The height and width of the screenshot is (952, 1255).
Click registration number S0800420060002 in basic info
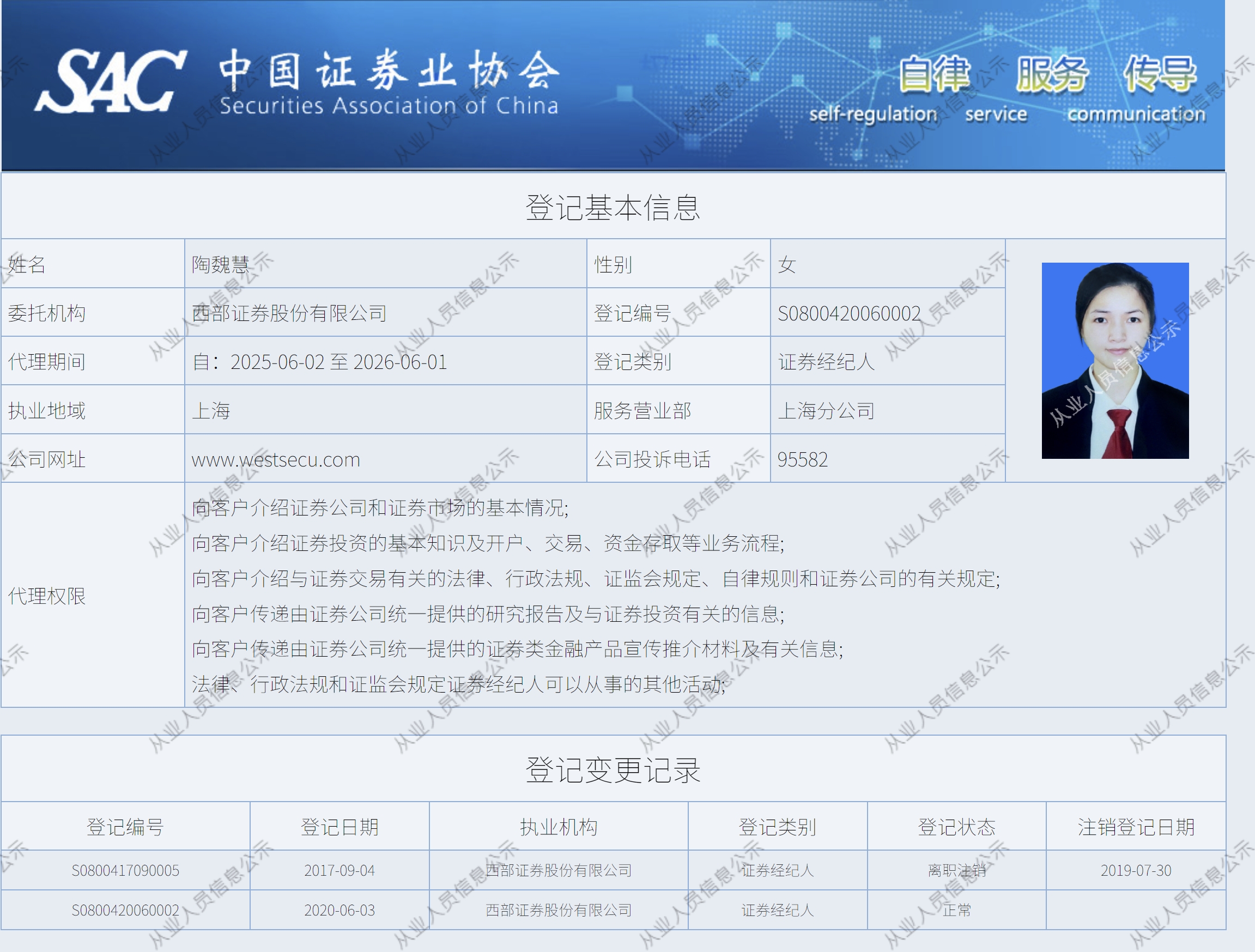(849, 313)
